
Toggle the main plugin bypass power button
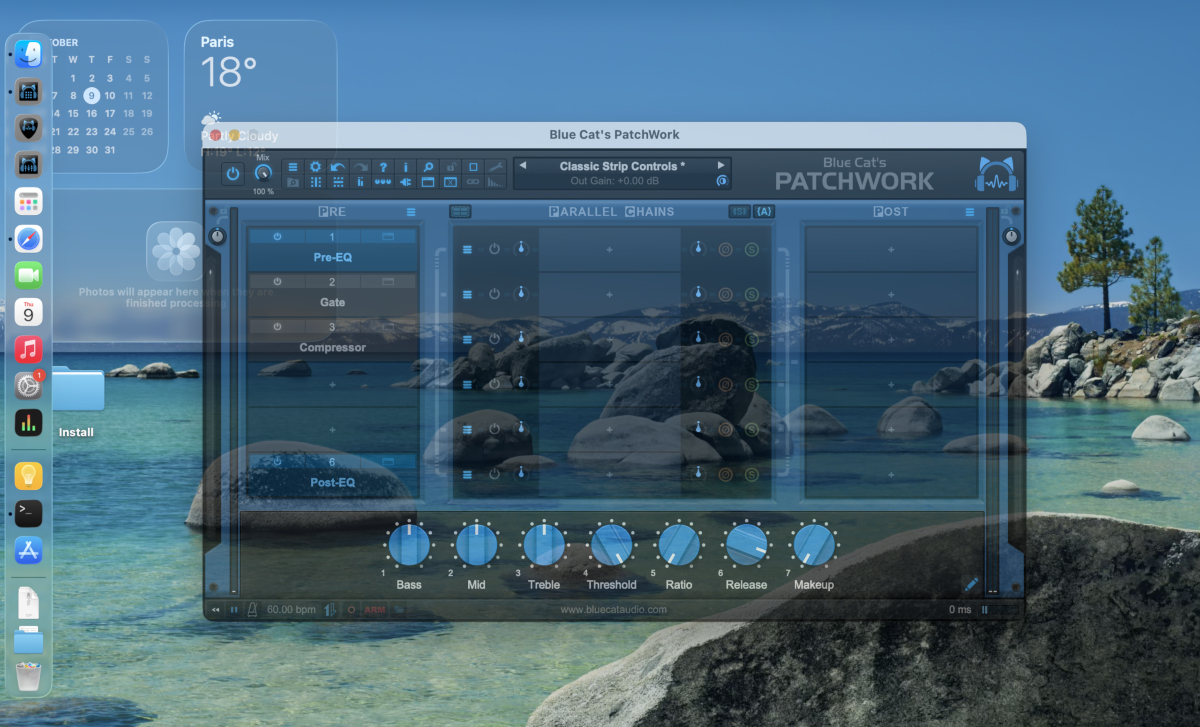tap(233, 173)
